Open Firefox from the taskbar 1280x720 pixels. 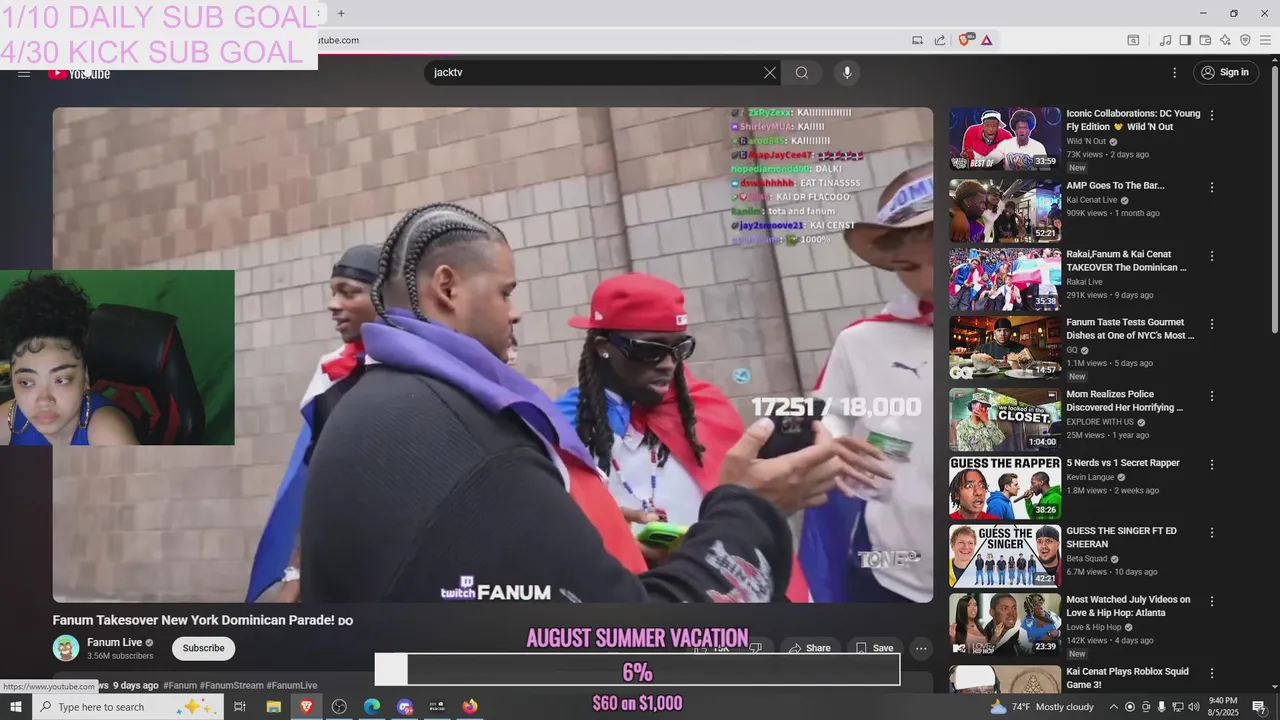tap(470, 707)
